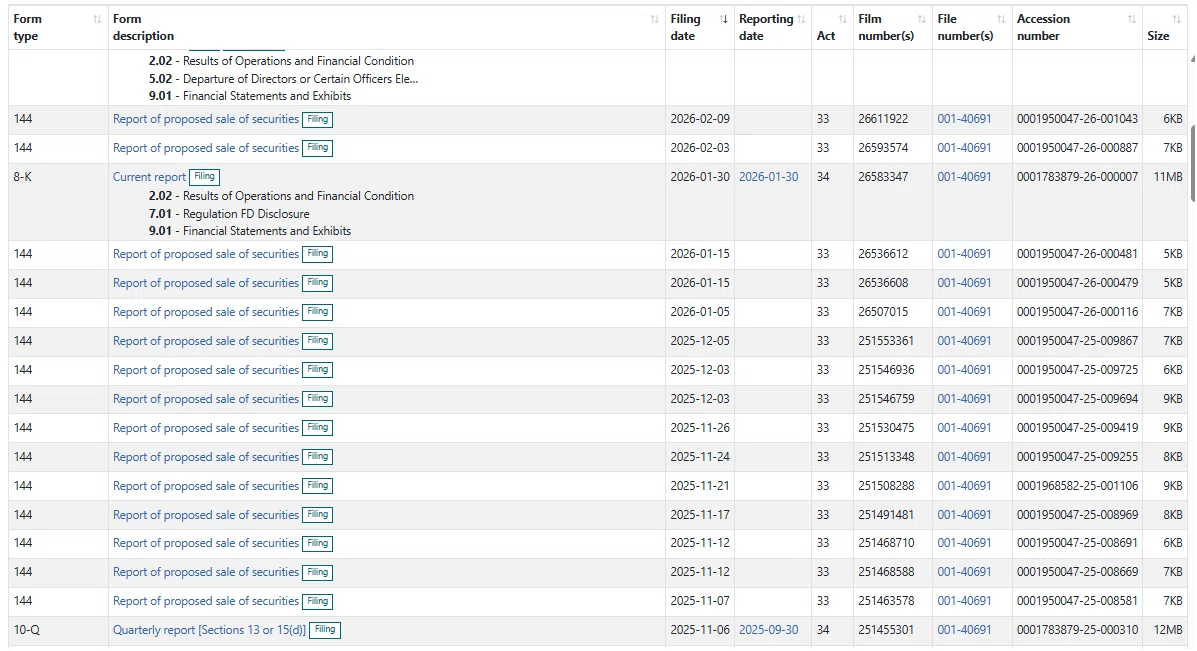Viewport: 1197px width, 651px height.
Task: Open file number 001-40691 for film 251491481
Action: [x=964, y=515]
